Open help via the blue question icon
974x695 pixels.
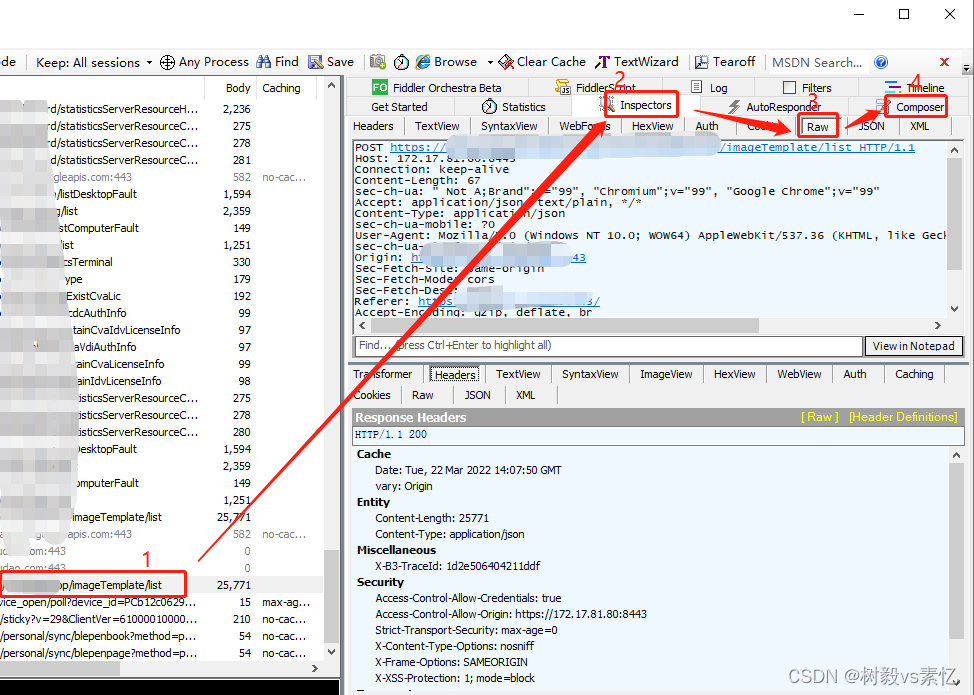click(881, 62)
